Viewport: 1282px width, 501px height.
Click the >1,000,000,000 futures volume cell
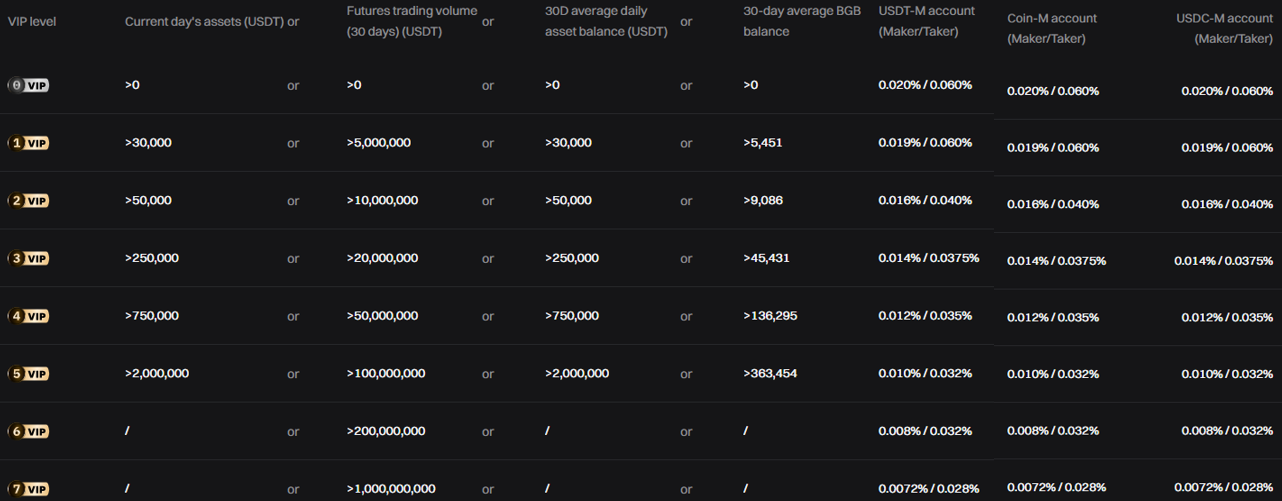coord(391,489)
